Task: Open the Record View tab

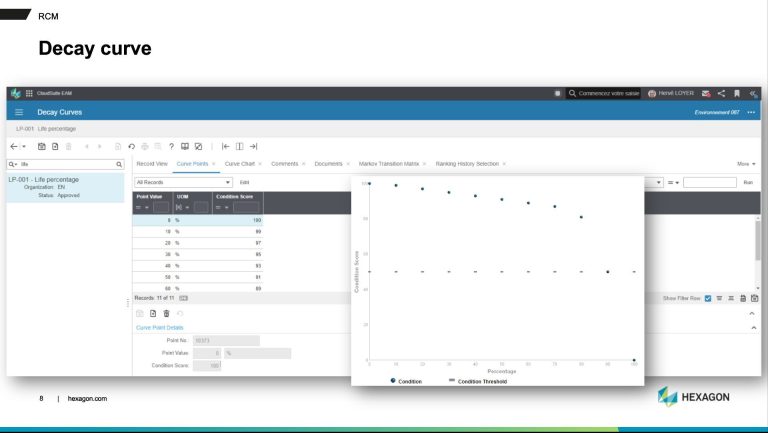Action: (x=152, y=163)
